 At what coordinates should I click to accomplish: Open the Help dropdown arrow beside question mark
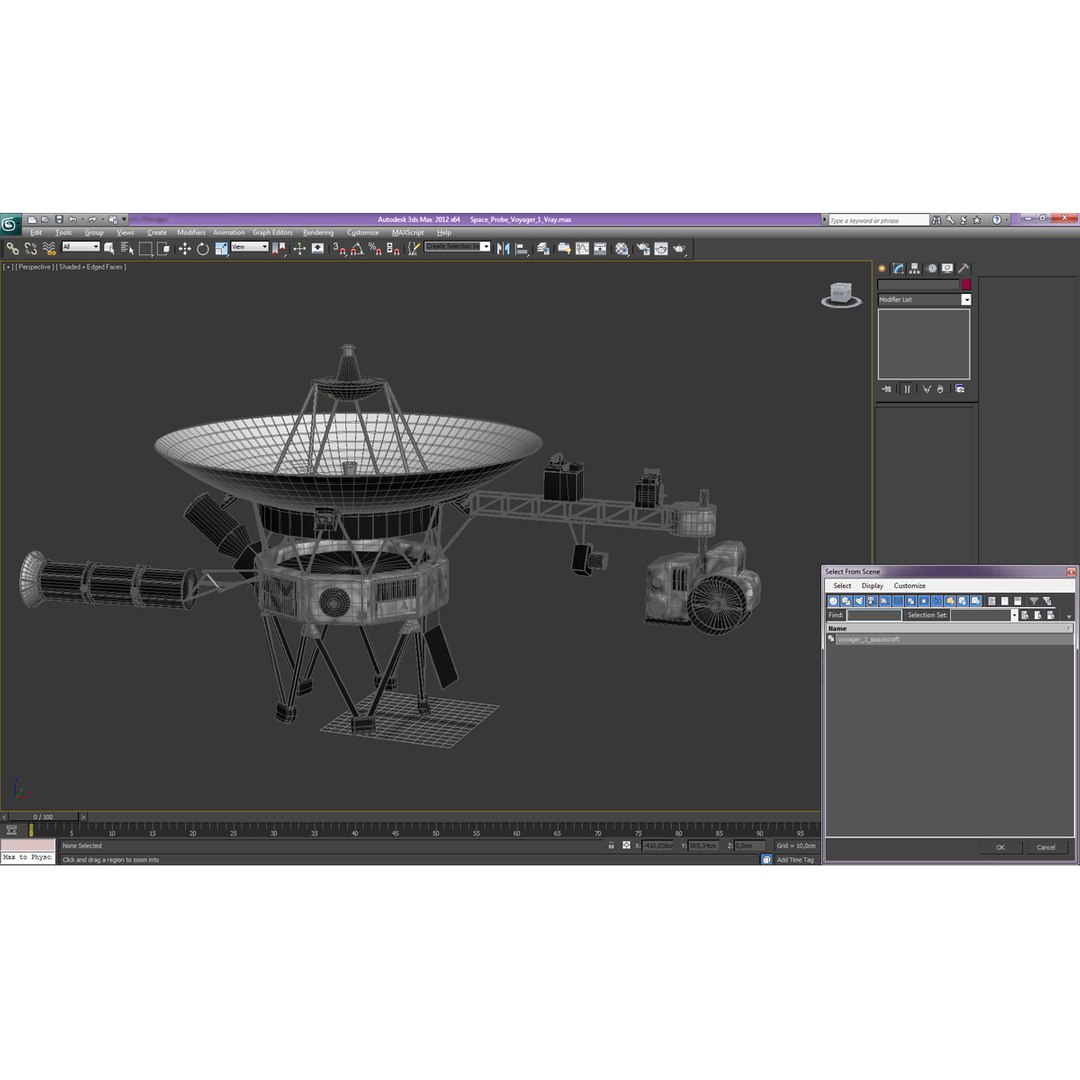(x=1006, y=220)
